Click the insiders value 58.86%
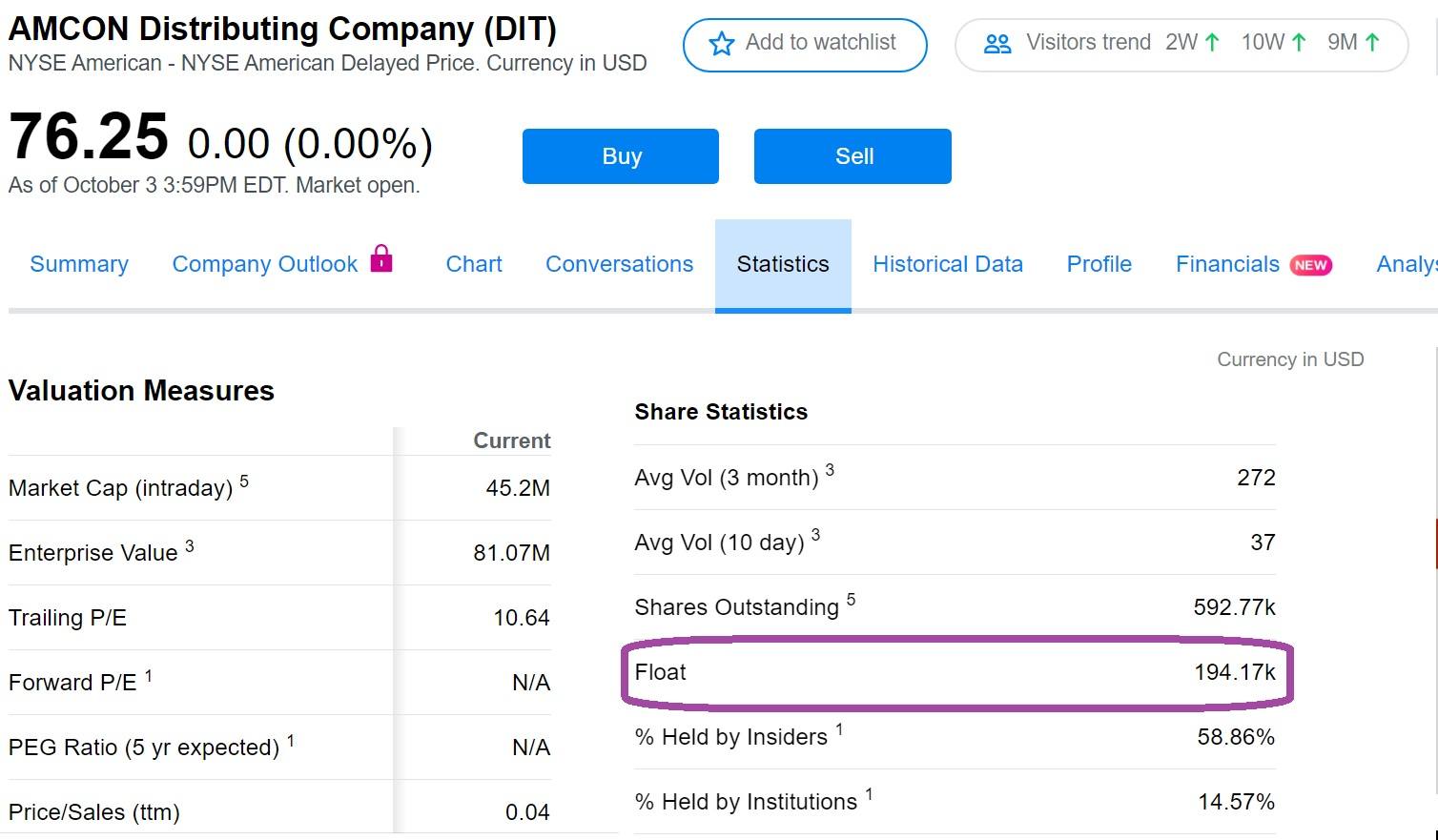Image resolution: width=1438 pixels, height=840 pixels. pyautogui.click(x=1236, y=737)
